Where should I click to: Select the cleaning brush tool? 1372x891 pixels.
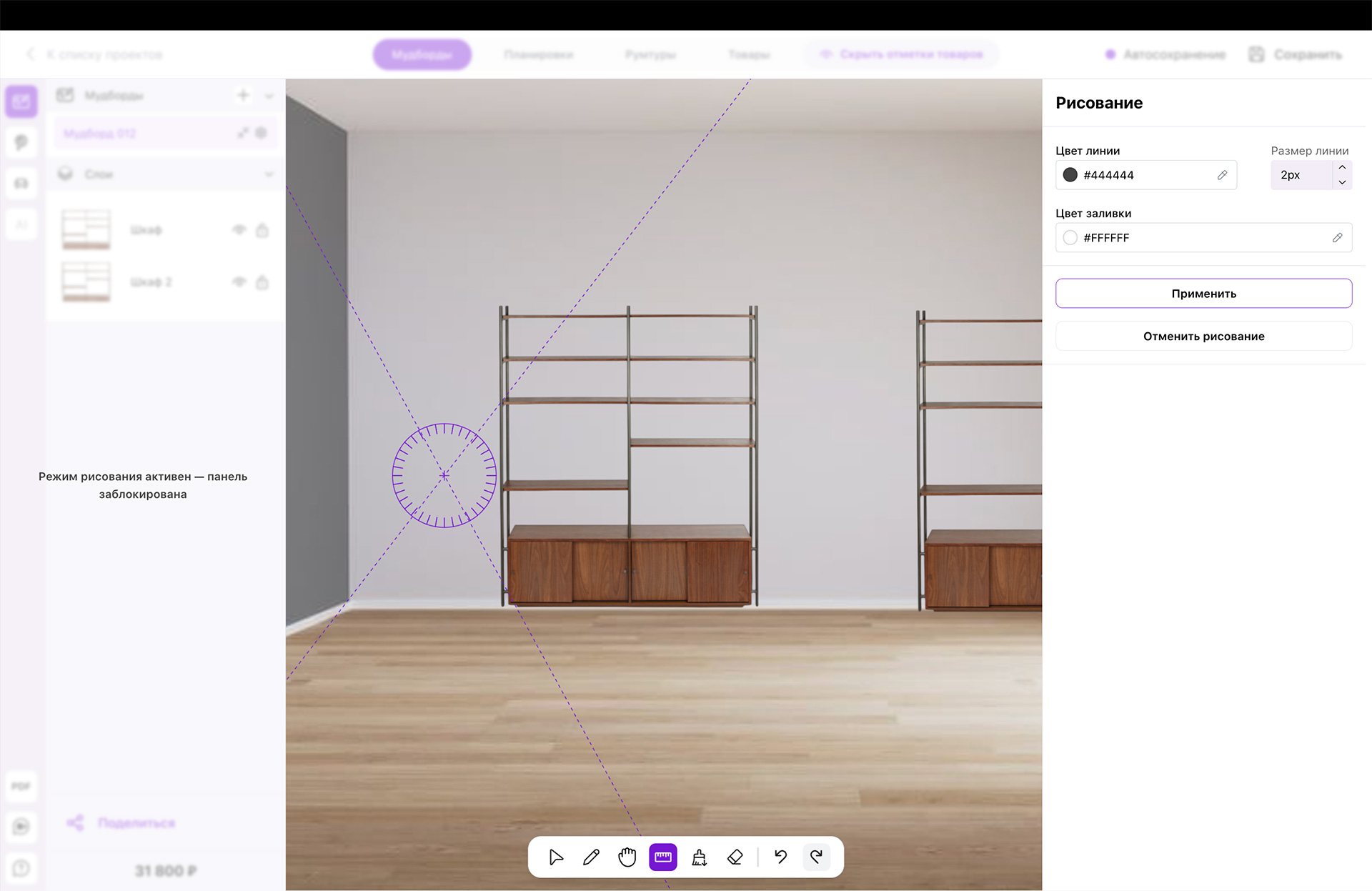700,857
